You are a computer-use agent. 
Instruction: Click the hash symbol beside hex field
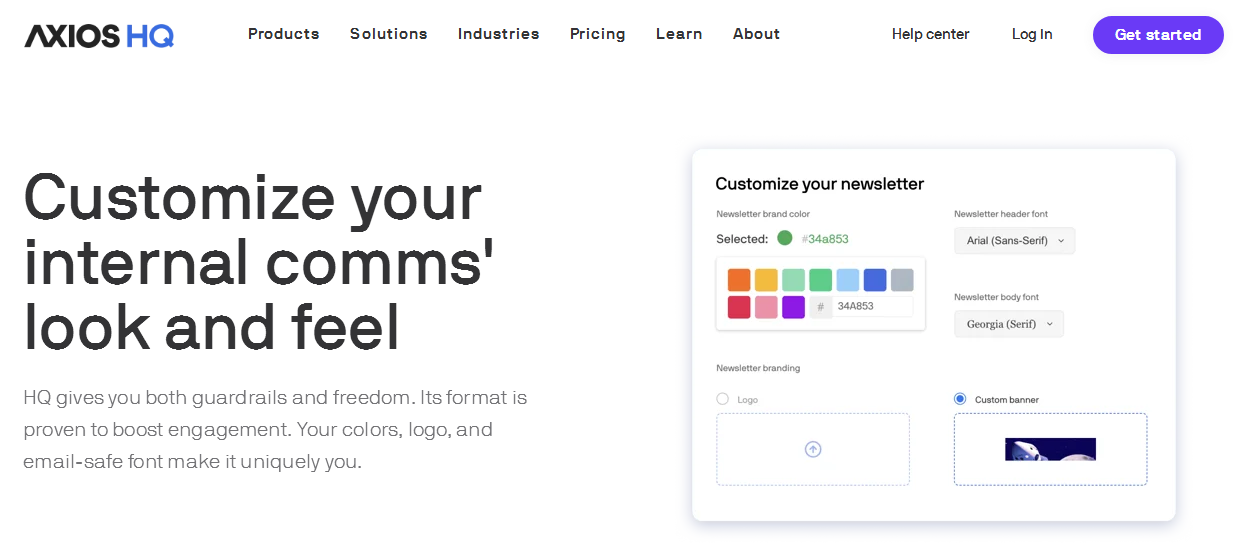(x=821, y=307)
